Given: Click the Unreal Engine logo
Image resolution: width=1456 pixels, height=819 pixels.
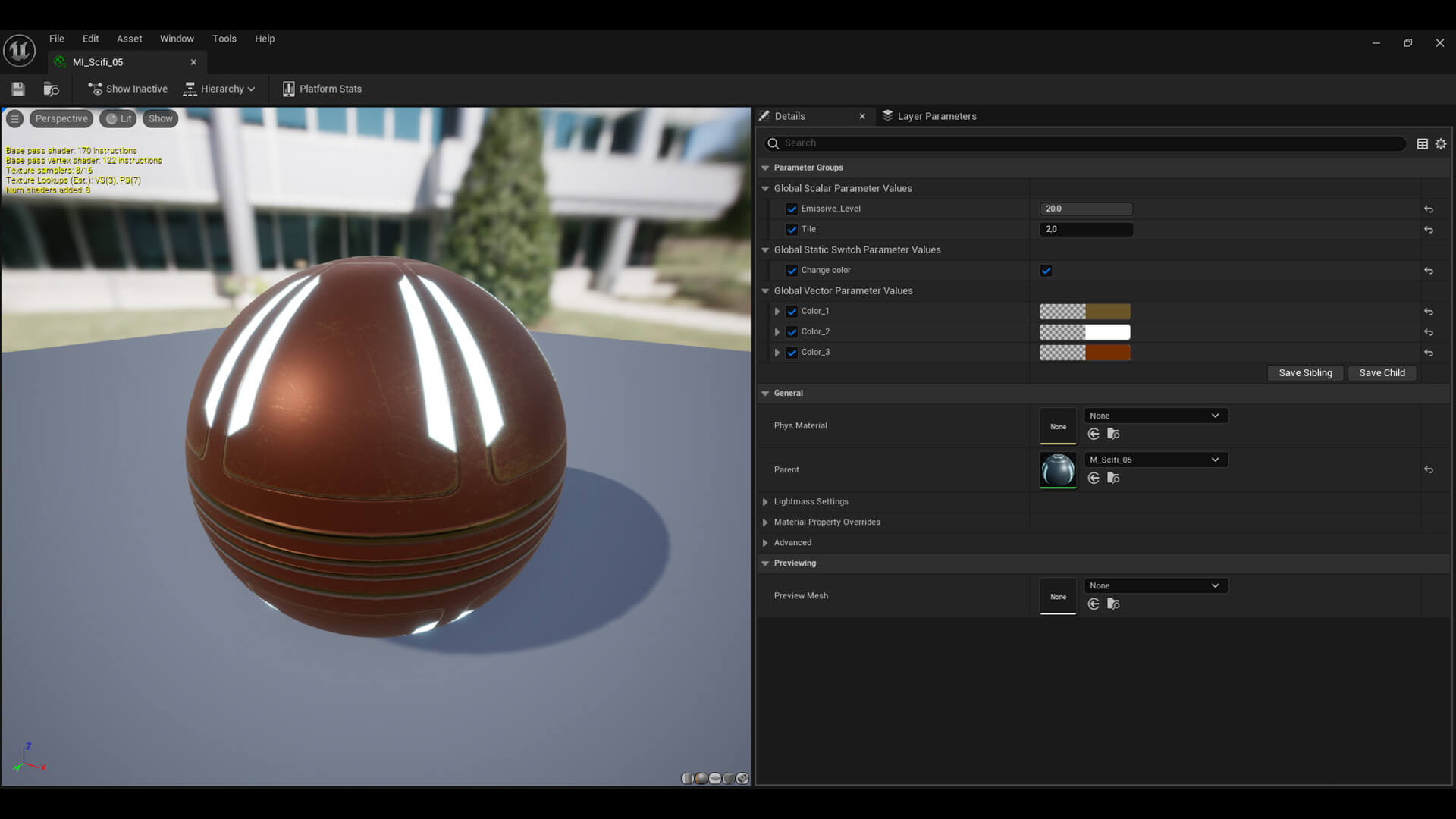Looking at the screenshot, I should (x=19, y=51).
